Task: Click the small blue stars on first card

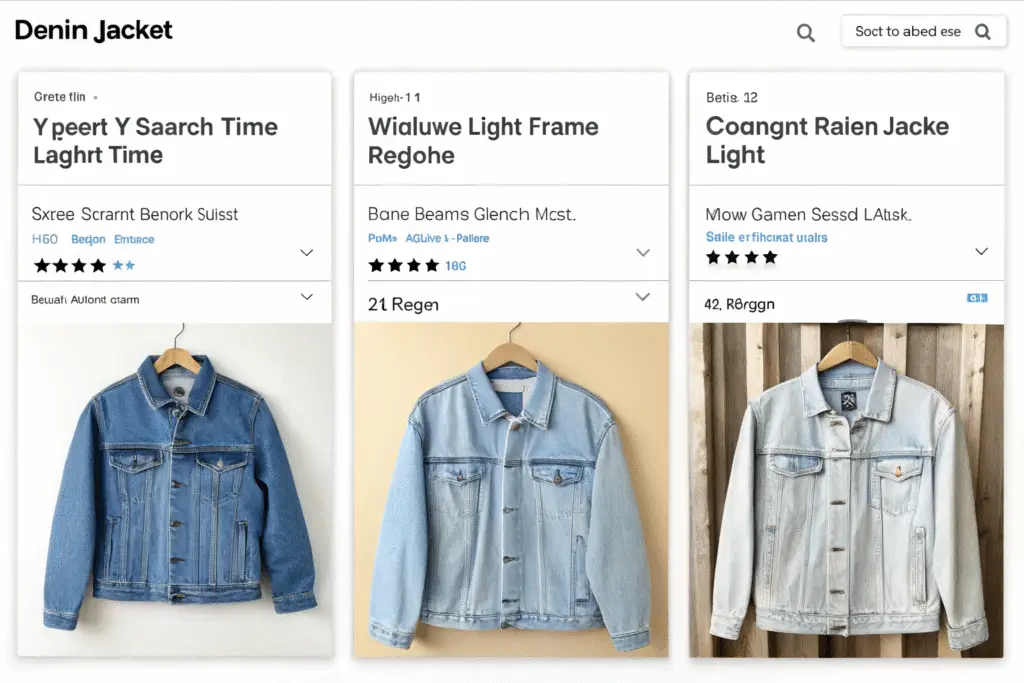Action: pyautogui.click(x=123, y=266)
